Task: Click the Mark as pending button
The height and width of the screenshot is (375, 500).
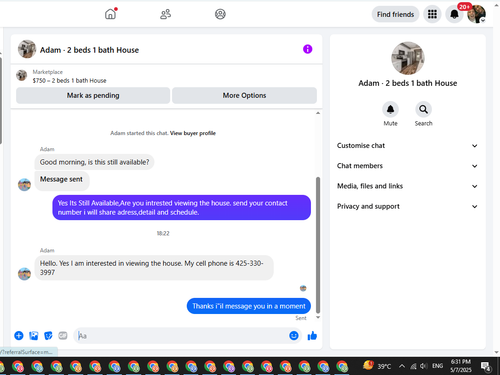Action: tap(93, 95)
